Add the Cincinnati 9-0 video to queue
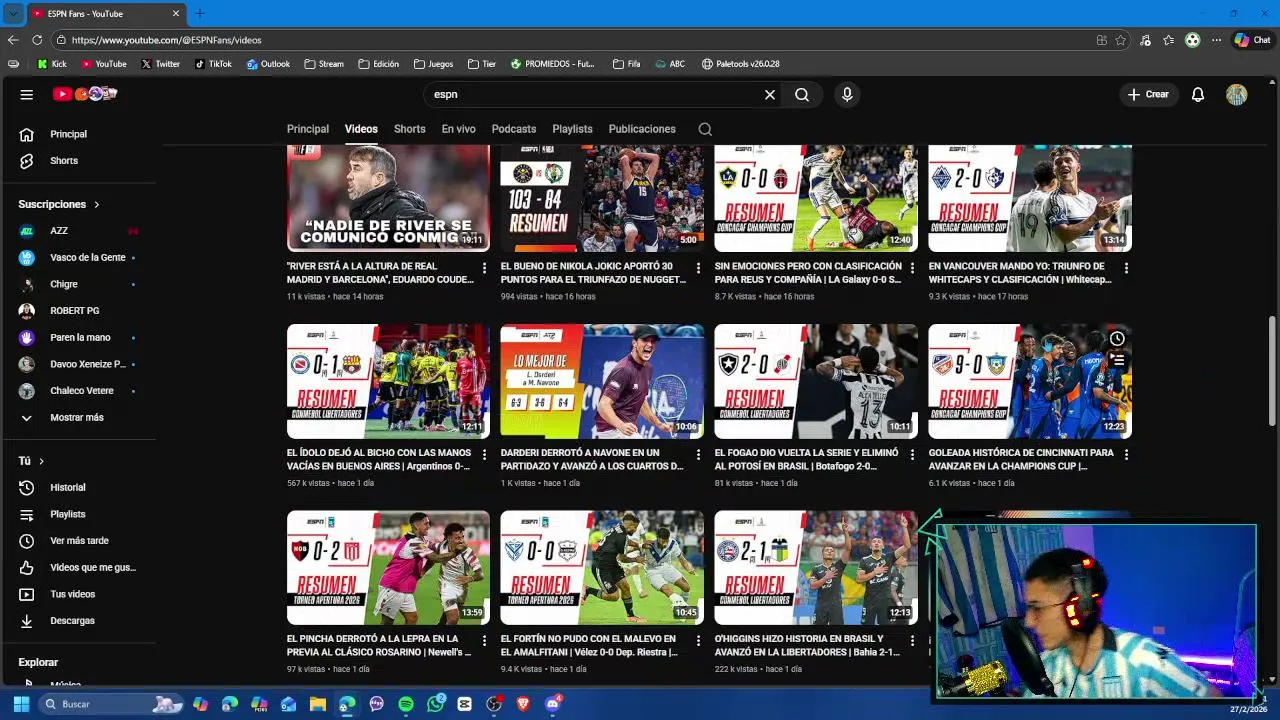1280x720 pixels. pos(1117,361)
